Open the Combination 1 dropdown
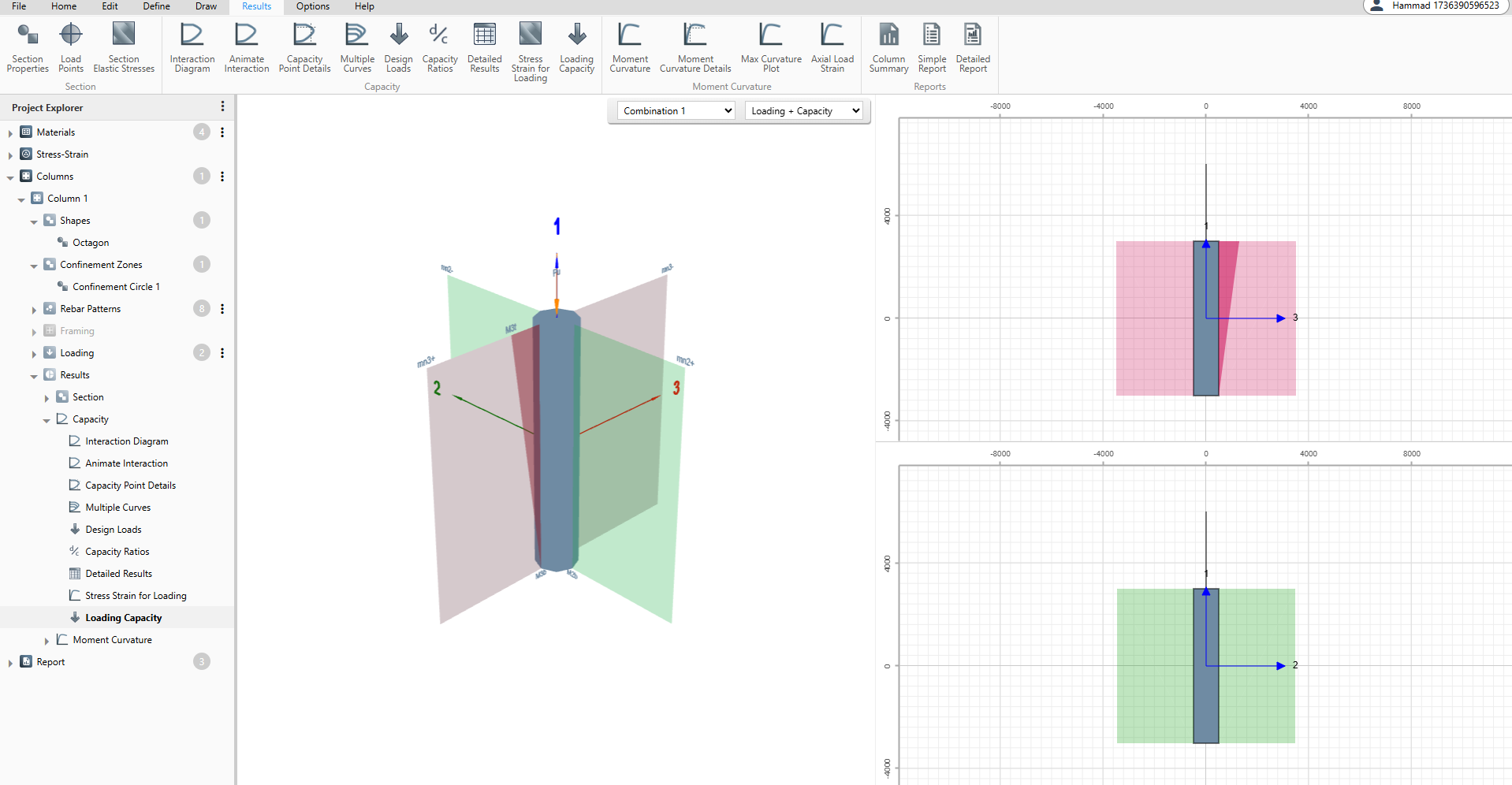 tap(676, 111)
